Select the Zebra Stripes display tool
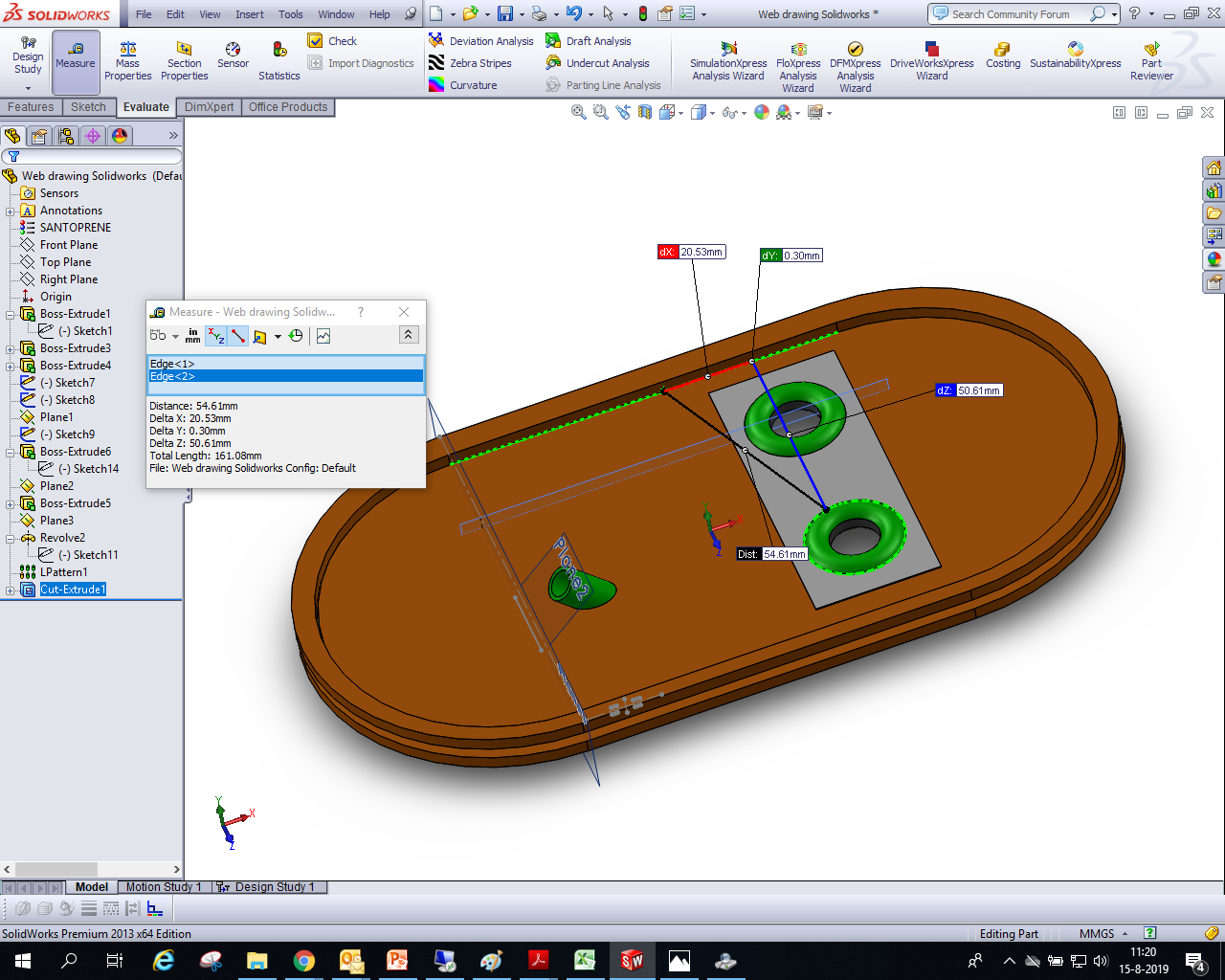This screenshot has height=980, width=1225. [x=470, y=63]
